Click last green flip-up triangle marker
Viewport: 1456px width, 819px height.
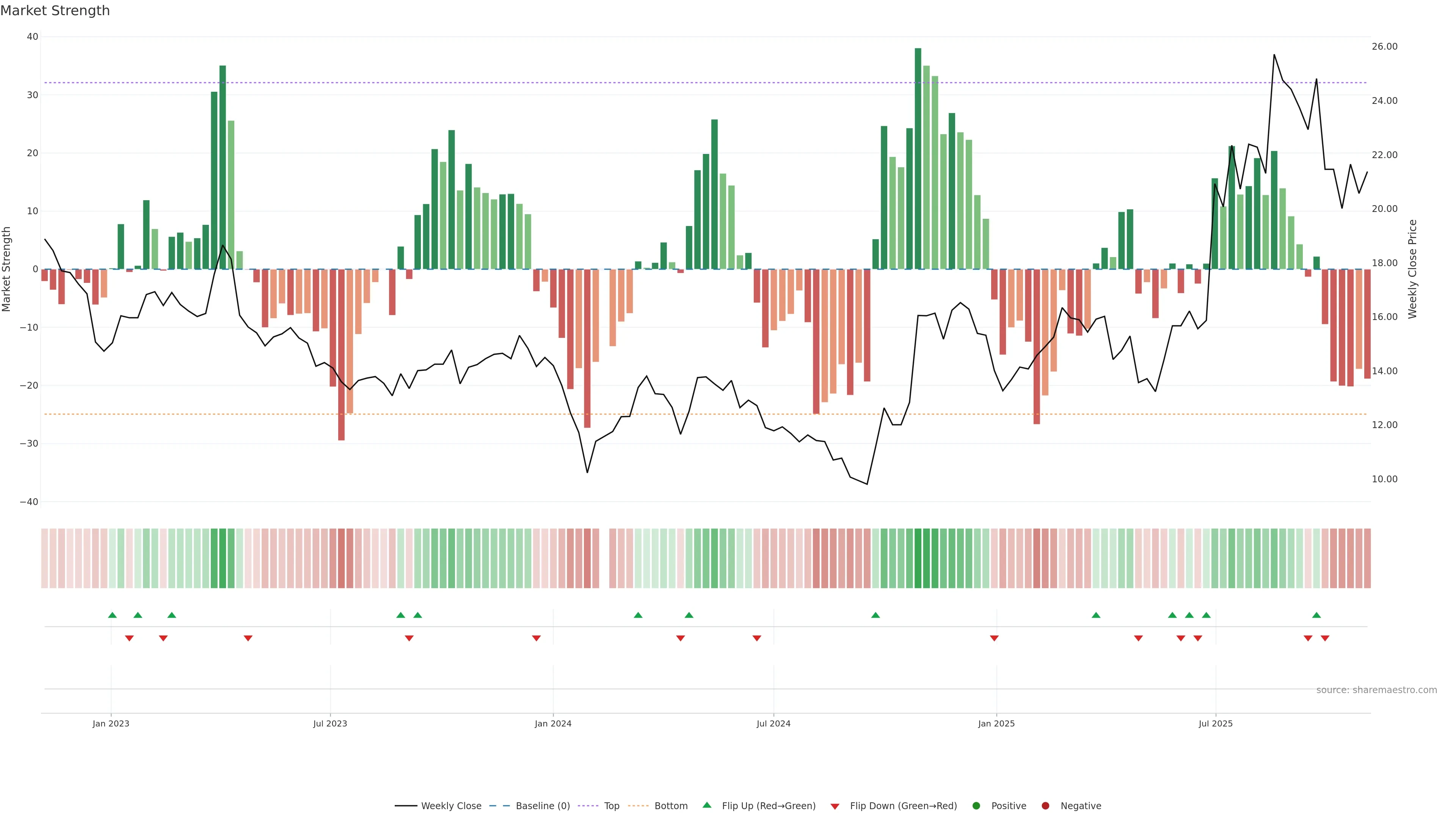(1316, 615)
